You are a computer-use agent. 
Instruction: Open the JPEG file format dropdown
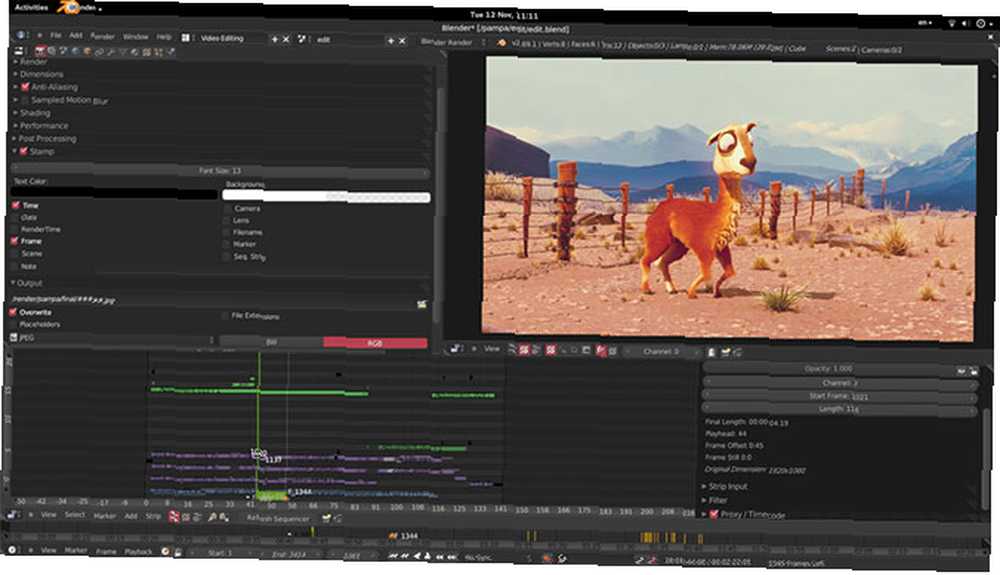point(112,338)
